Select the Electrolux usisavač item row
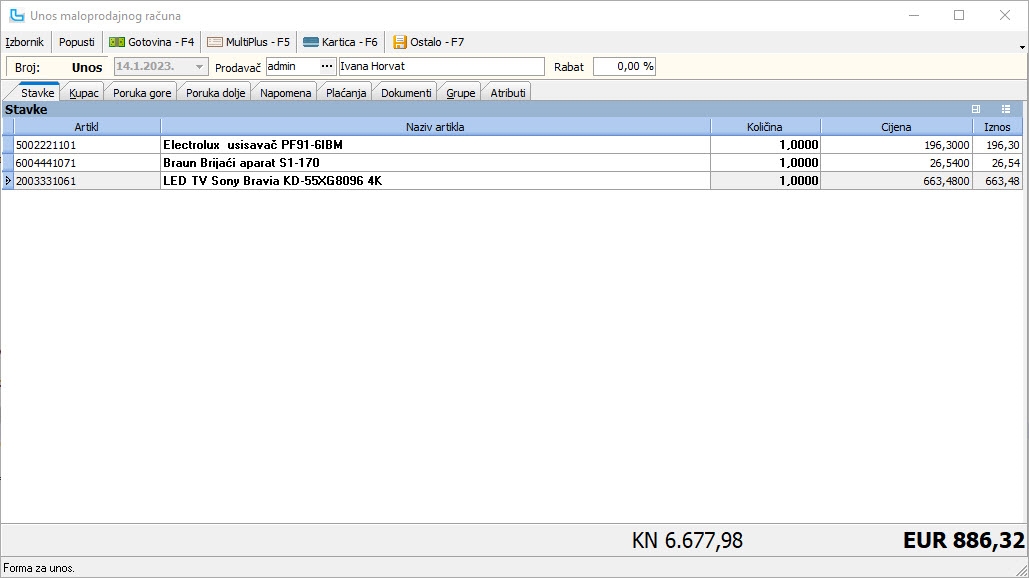 coord(435,145)
